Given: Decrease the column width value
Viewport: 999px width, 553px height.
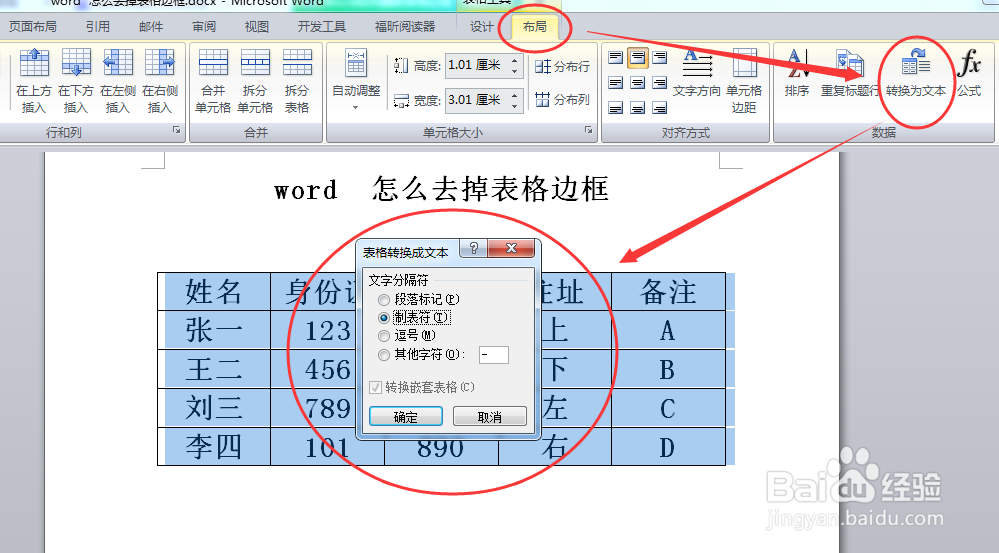Looking at the screenshot, I should 515,106.
